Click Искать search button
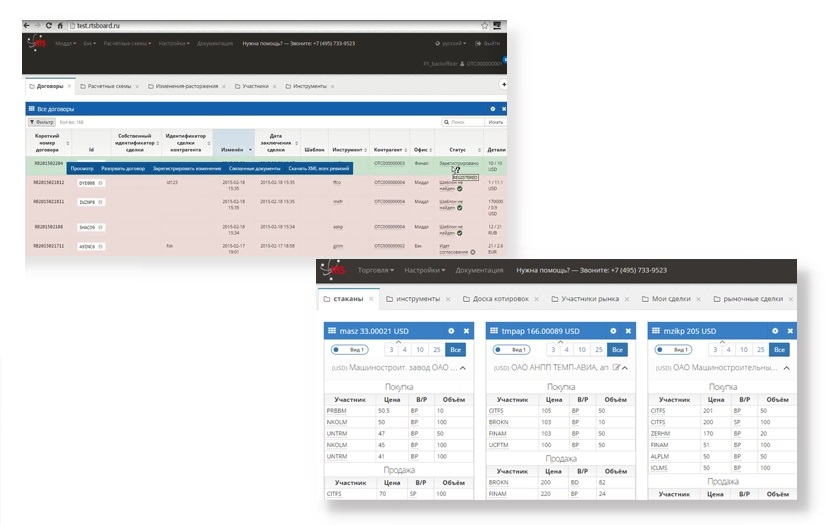Viewport: 825px width, 525px height. click(496, 122)
